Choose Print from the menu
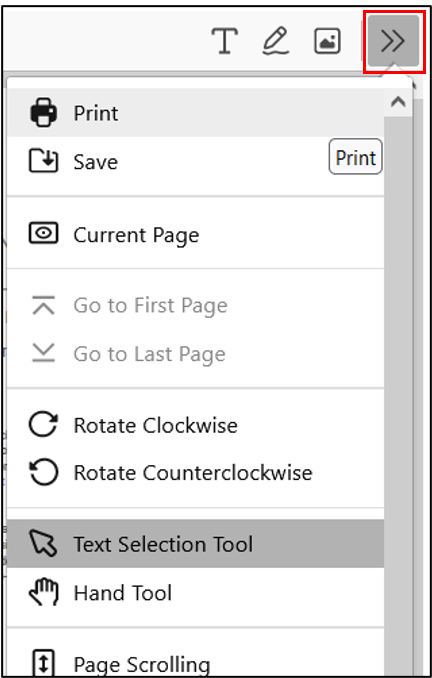Screen dimensions: 432x678 pos(195,113)
